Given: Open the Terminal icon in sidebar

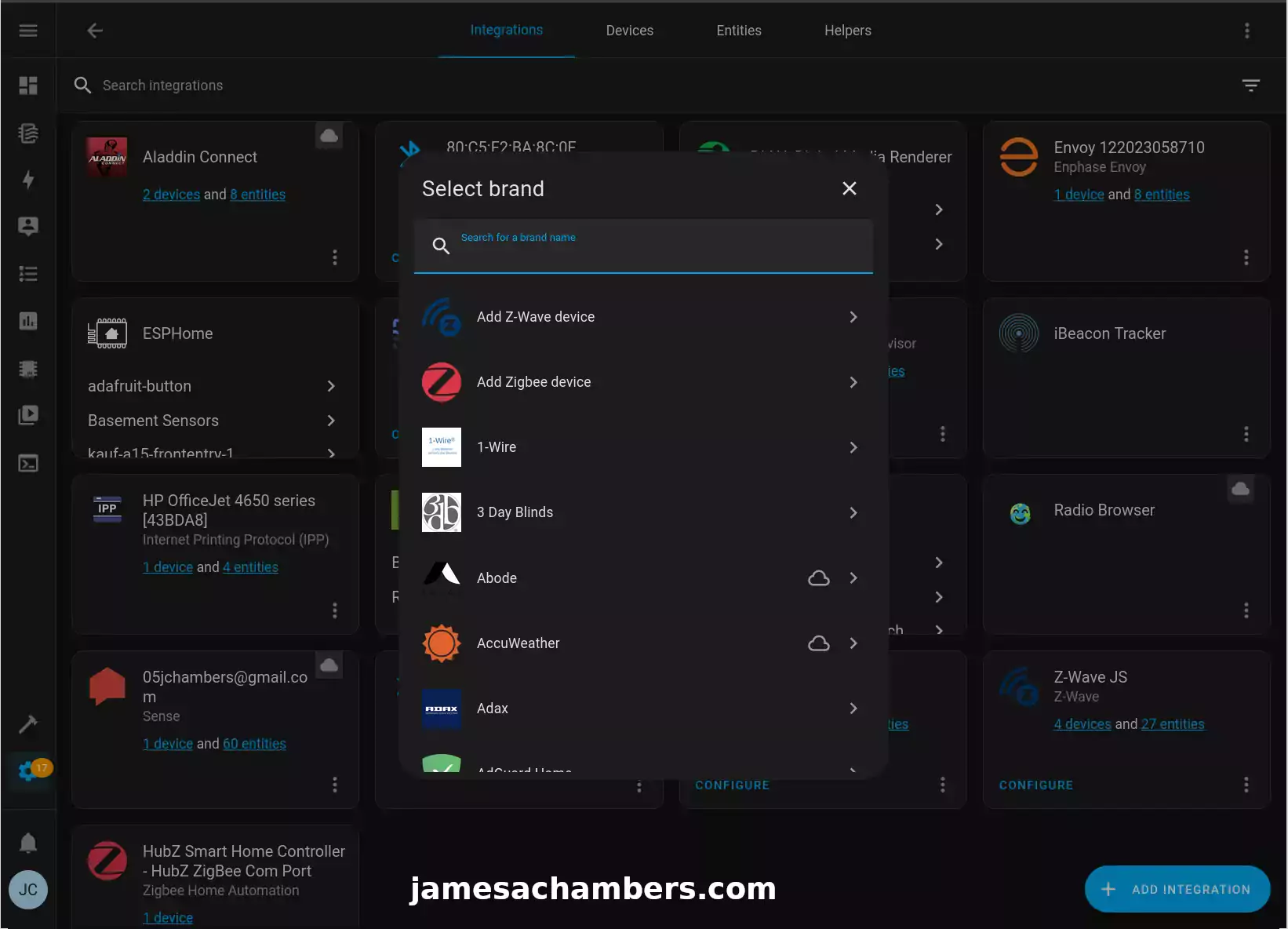Looking at the screenshot, I should click(28, 464).
